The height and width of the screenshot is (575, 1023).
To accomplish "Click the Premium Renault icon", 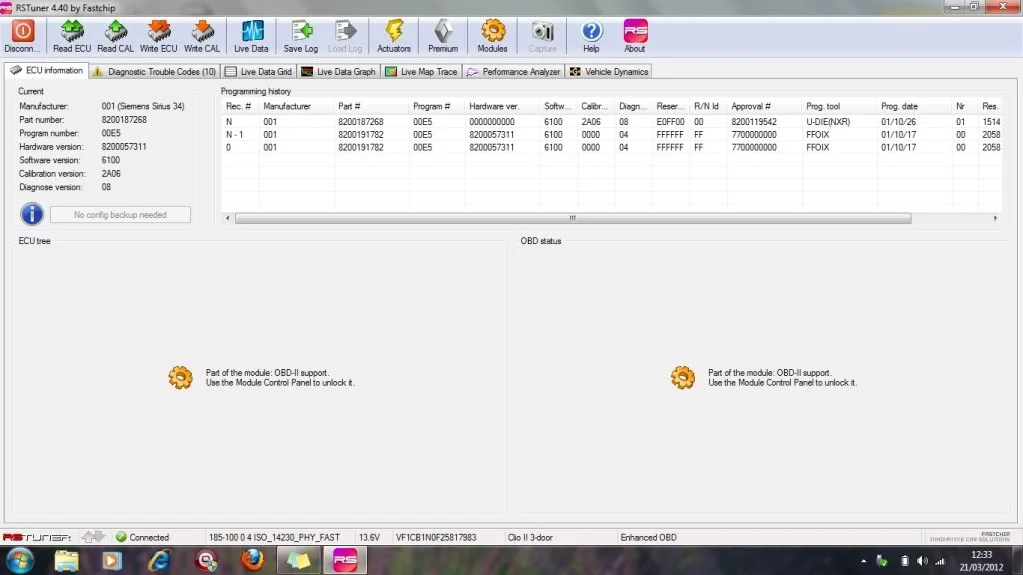I will [x=443, y=31].
